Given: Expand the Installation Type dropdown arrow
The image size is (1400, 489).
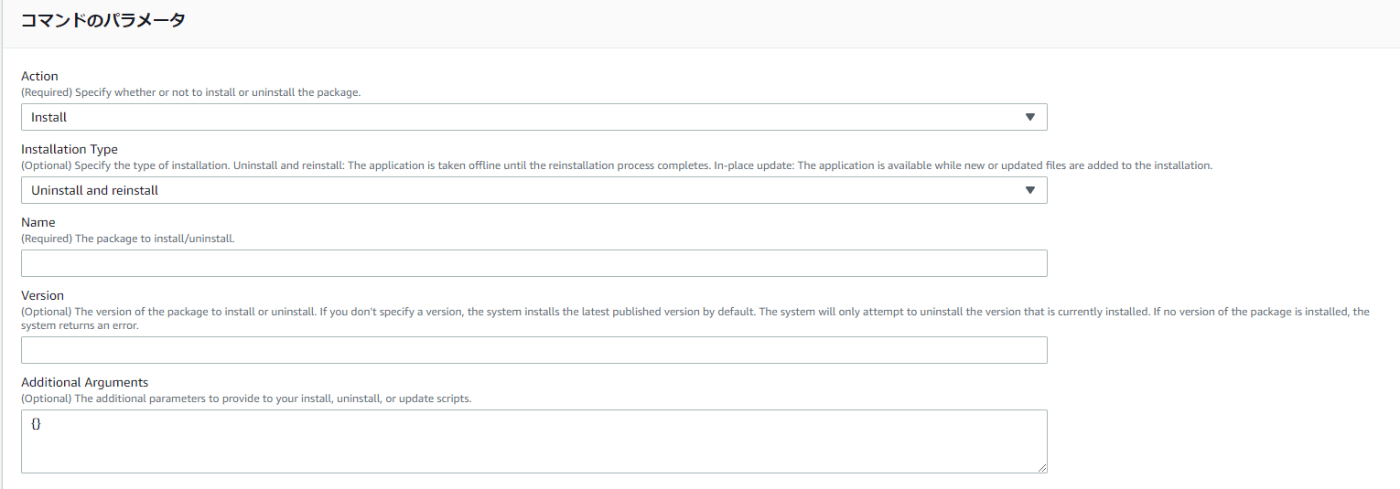Looking at the screenshot, I should (x=1030, y=190).
